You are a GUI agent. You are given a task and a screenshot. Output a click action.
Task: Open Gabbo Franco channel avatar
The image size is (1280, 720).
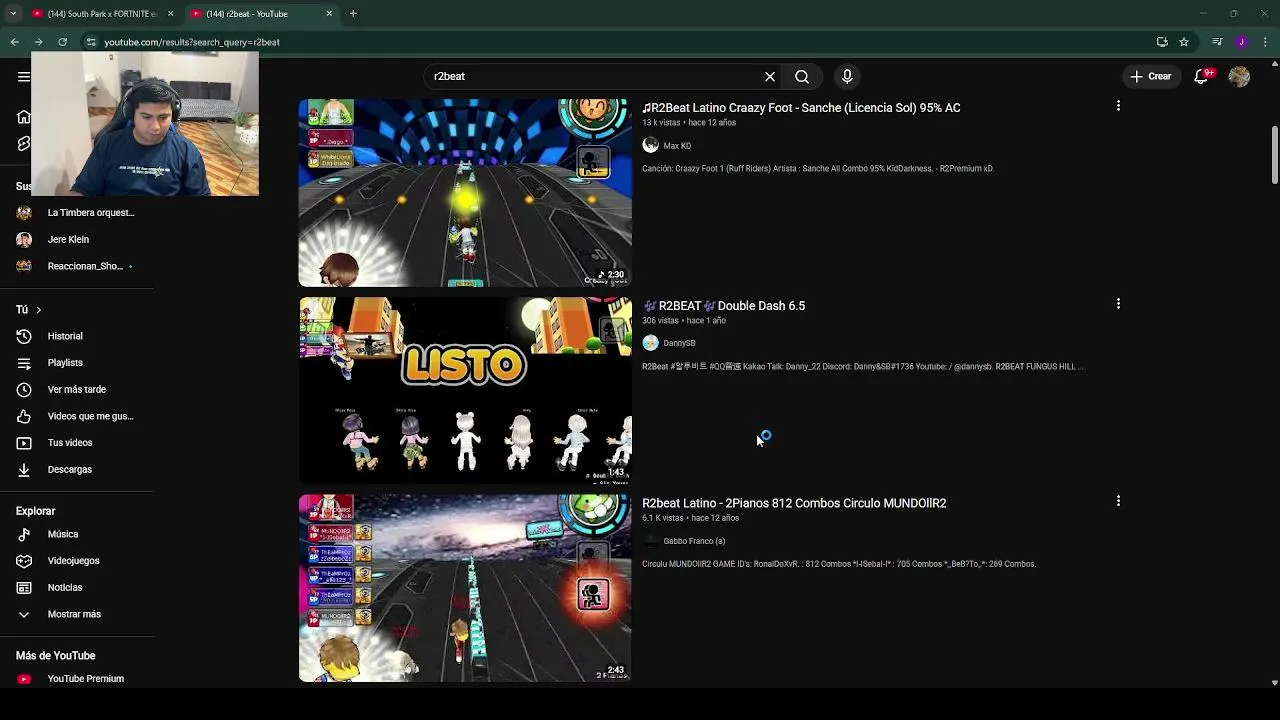(x=650, y=541)
